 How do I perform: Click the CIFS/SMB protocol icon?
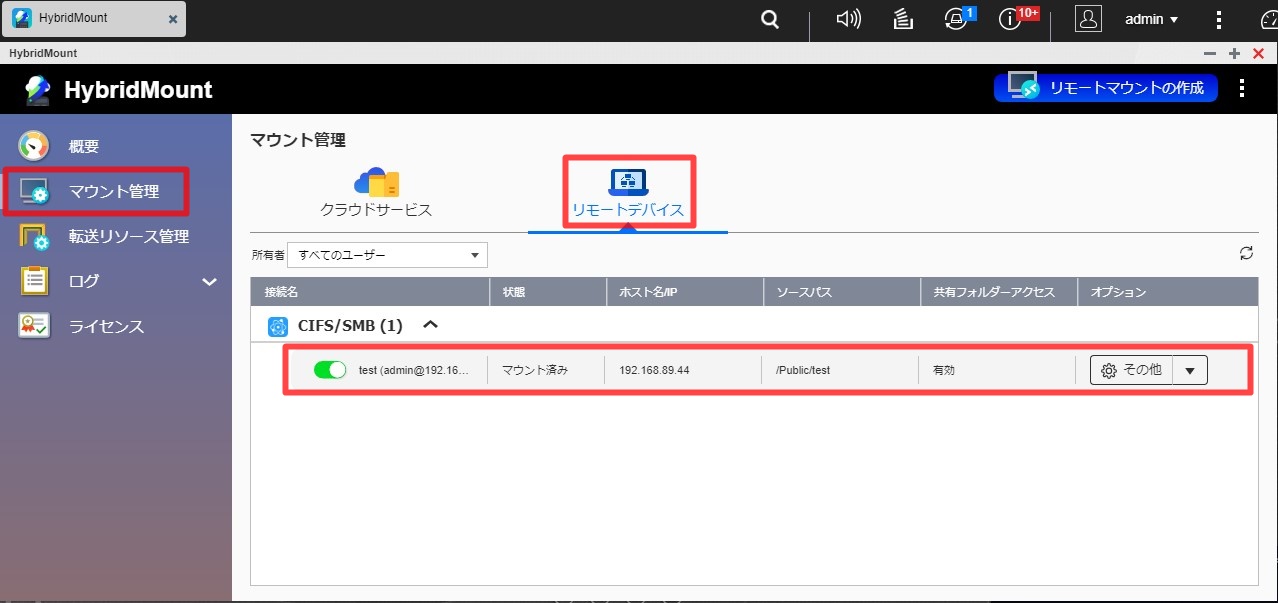point(278,326)
